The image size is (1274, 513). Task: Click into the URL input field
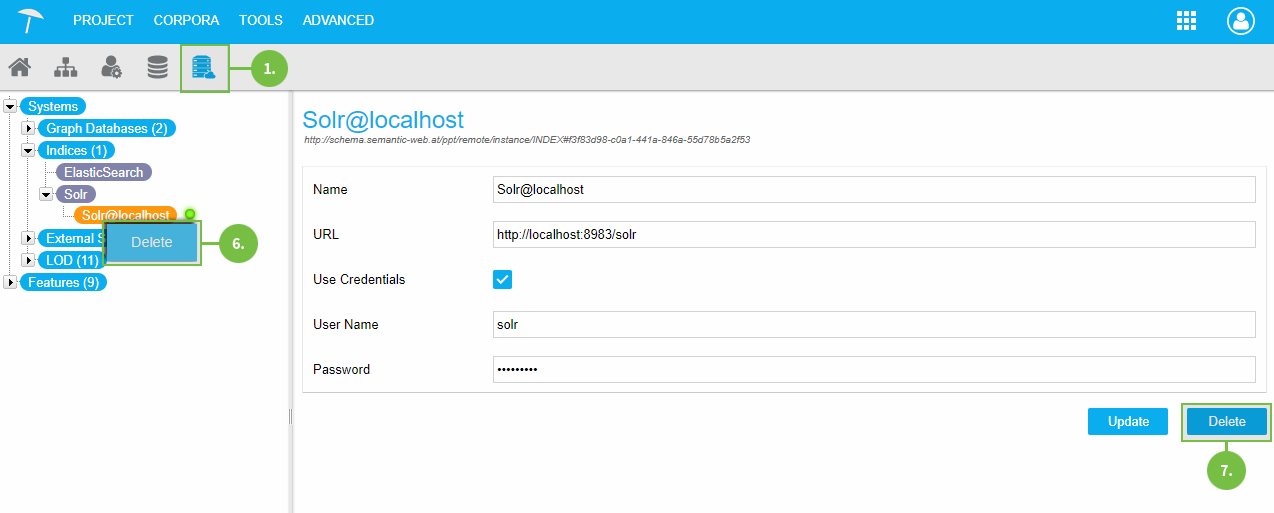pyautogui.click(x=874, y=235)
